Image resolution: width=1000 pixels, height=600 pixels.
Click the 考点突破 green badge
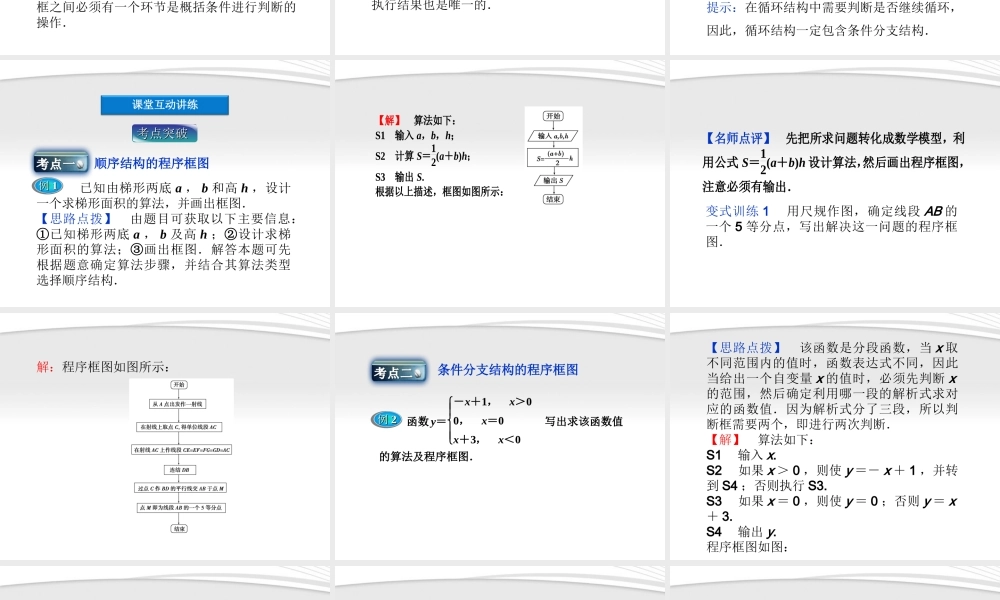click(x=164, y=133)
